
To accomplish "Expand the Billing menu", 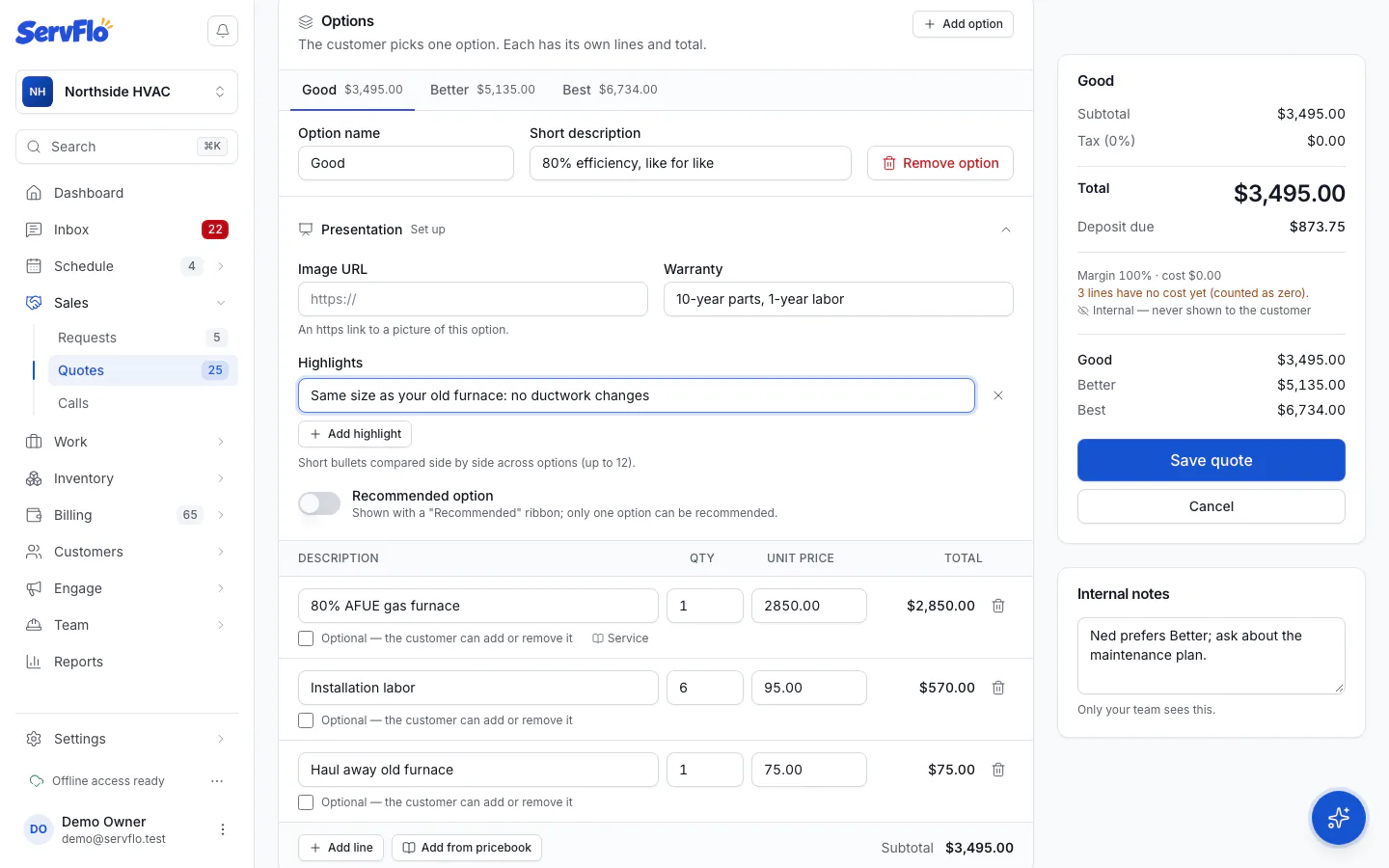I will [221, 515].
